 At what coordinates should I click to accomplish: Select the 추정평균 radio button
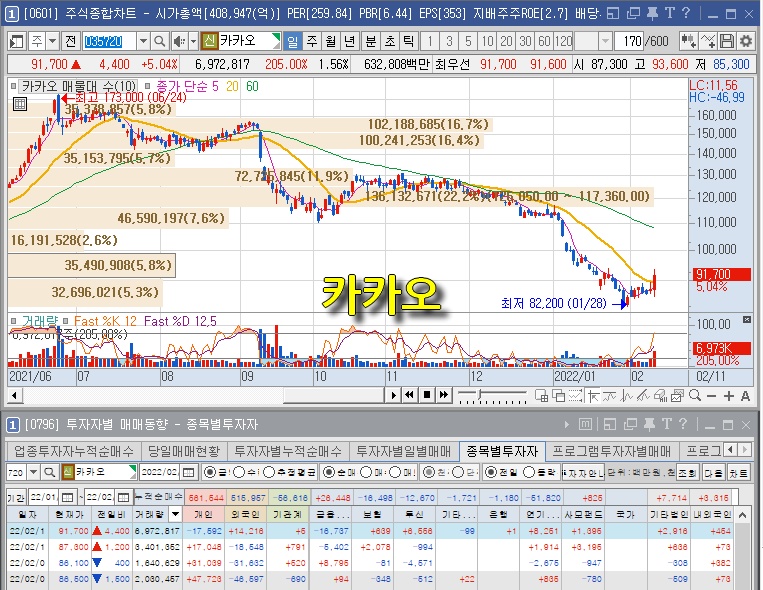click(x=269, y=472)
